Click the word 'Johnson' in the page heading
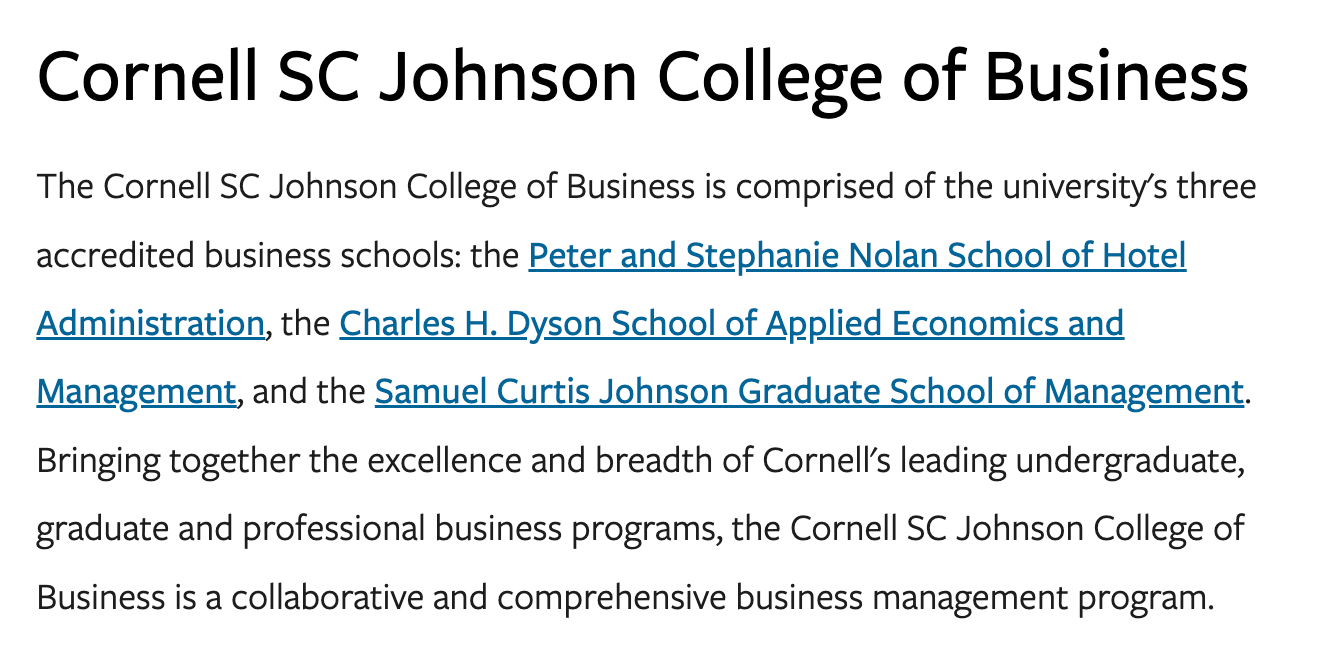Screen dimensions: 1328x648 510,77
